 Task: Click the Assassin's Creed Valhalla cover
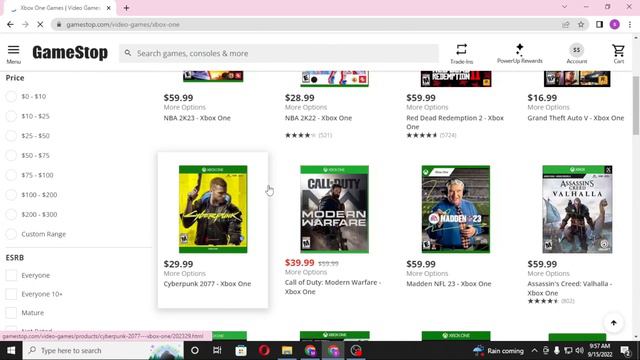tap(577, 209)
